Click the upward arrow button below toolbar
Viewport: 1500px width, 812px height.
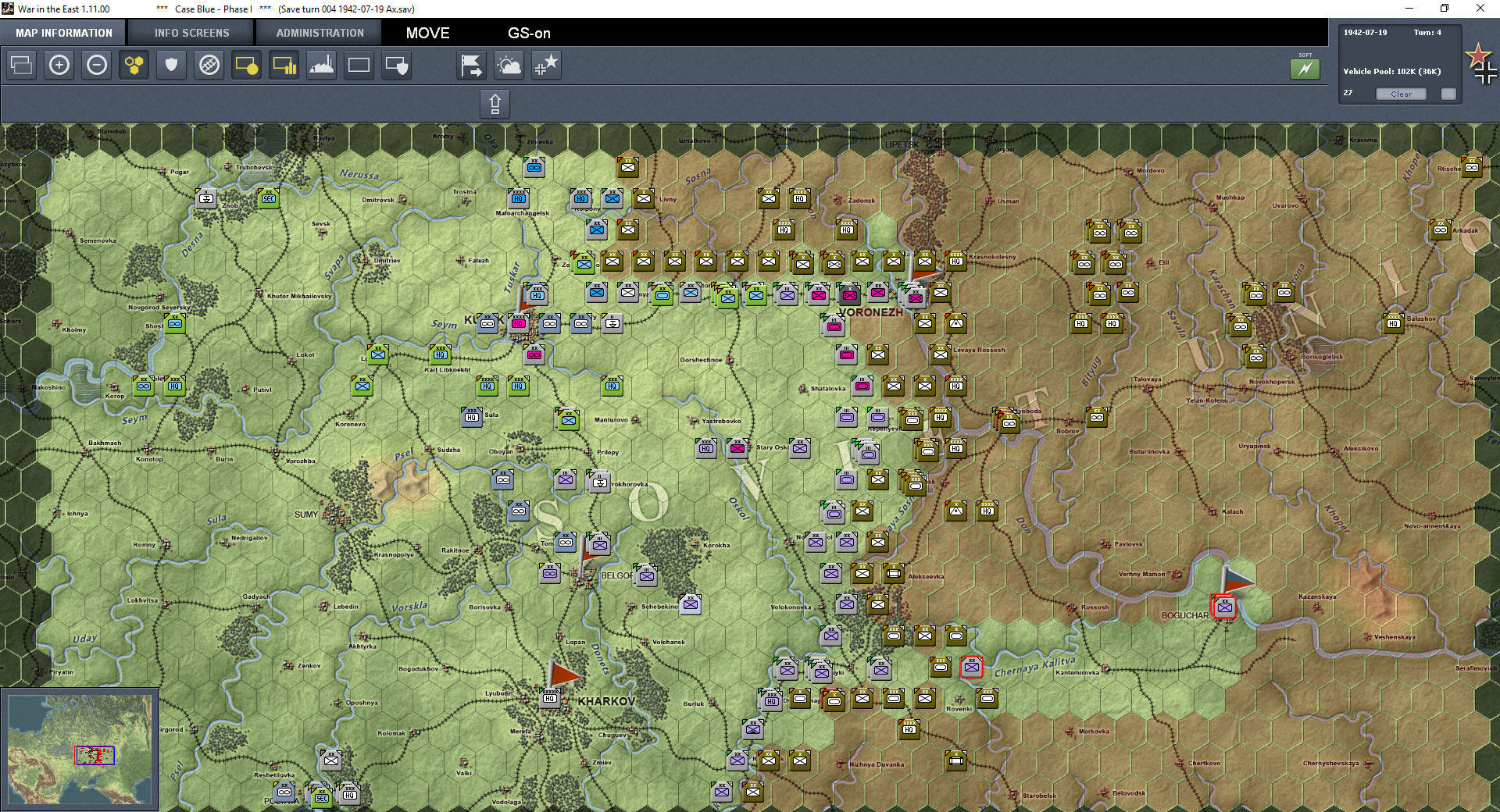point(495,103)
